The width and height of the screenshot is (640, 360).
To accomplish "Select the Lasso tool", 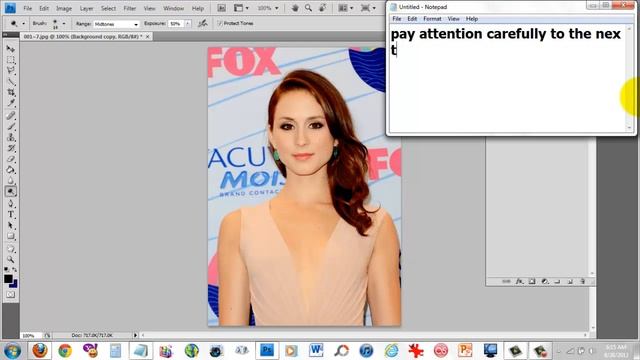I will (11, 71).
